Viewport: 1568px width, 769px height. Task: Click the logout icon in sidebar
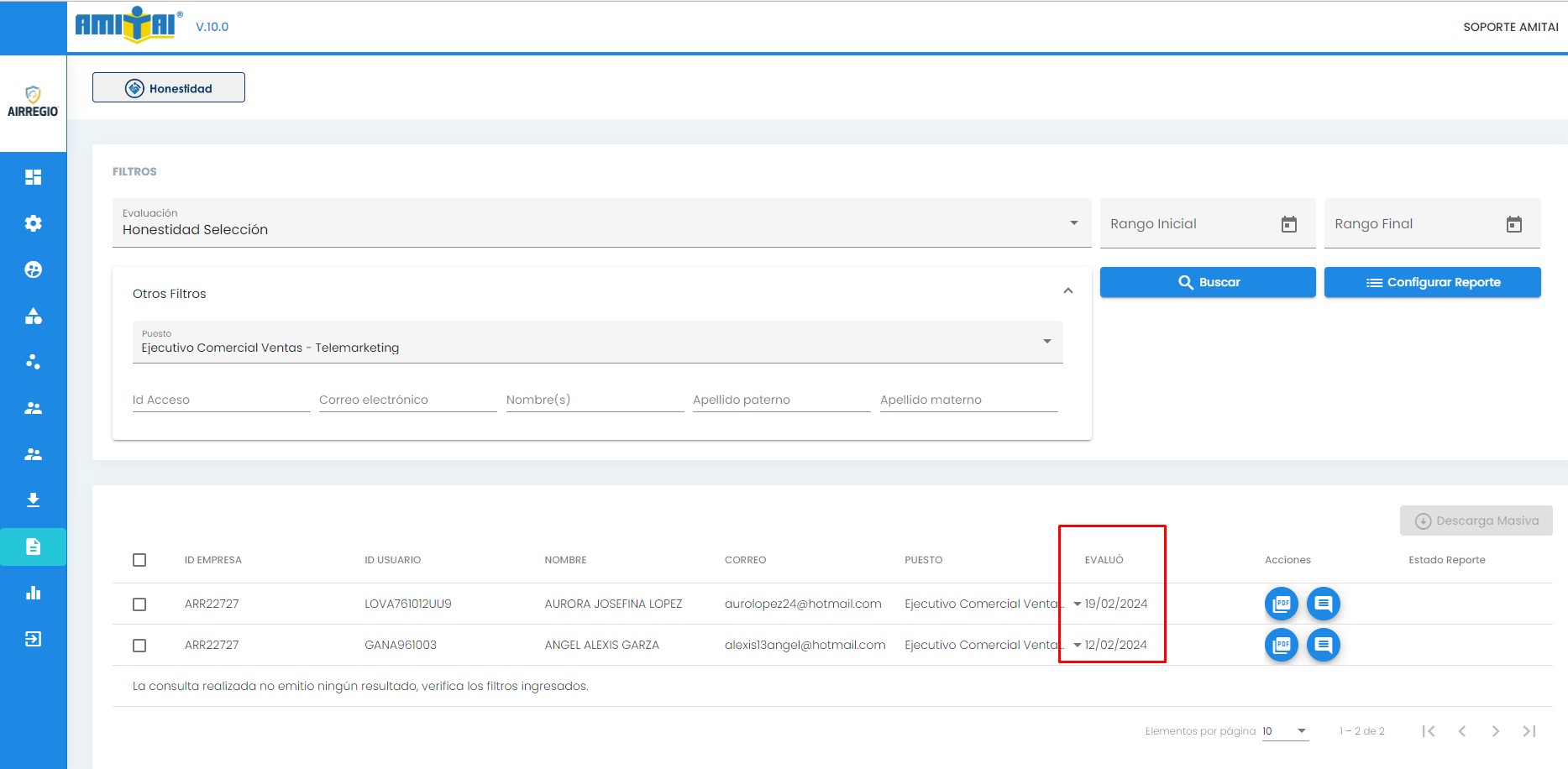33,639
